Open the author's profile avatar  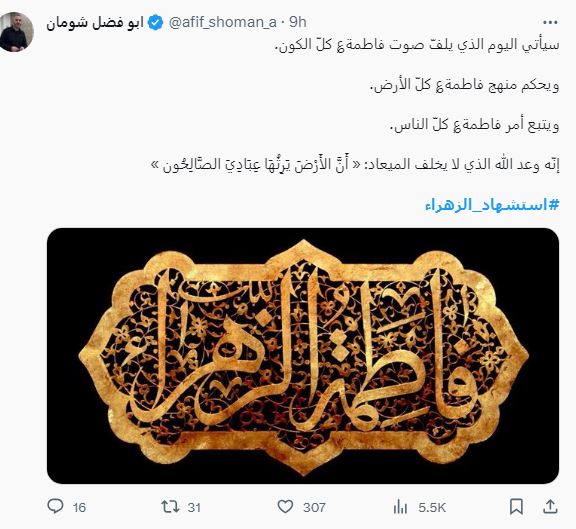tap(17, 32)
